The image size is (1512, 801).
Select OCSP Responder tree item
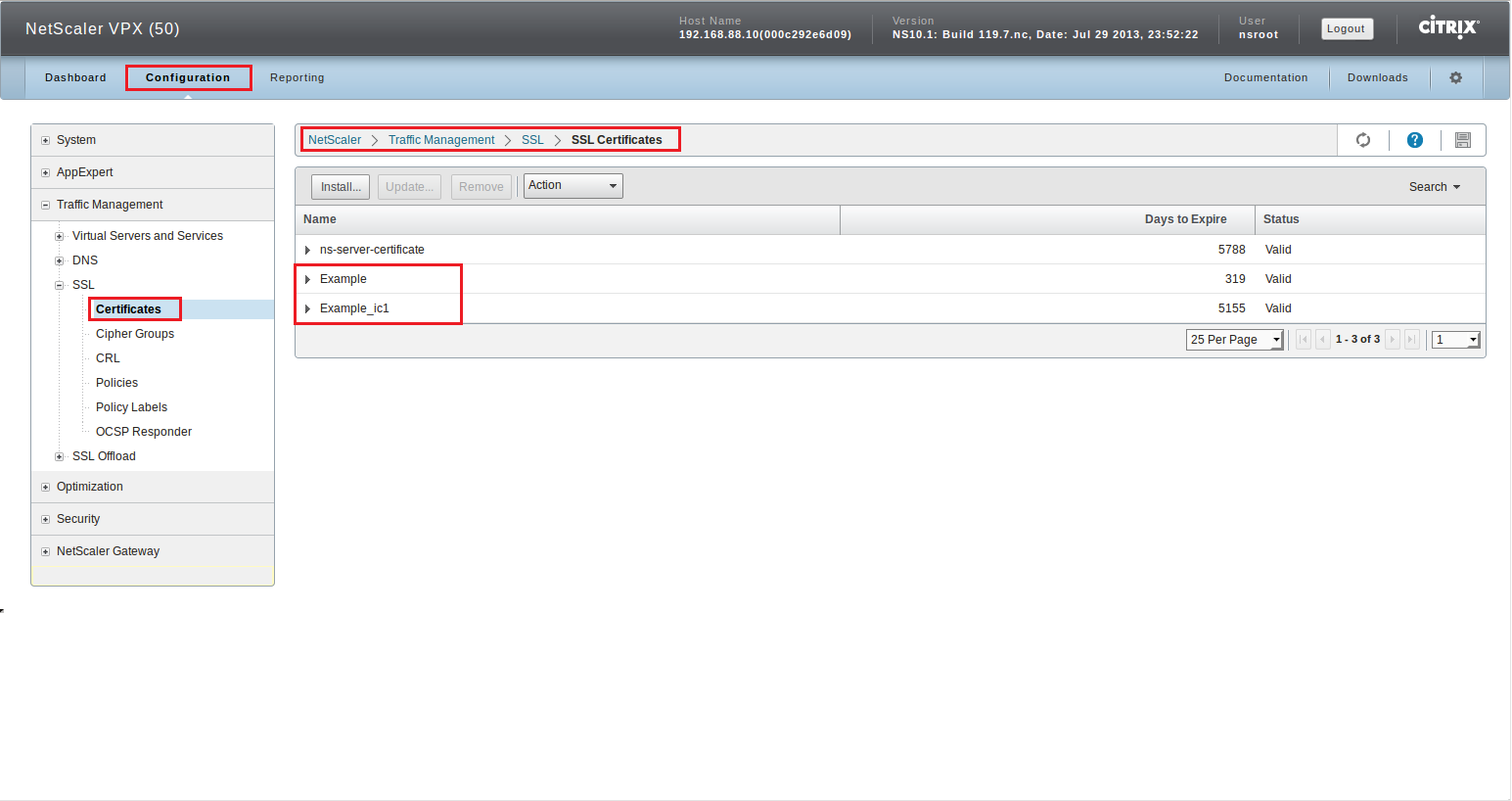tap(144, 432)
